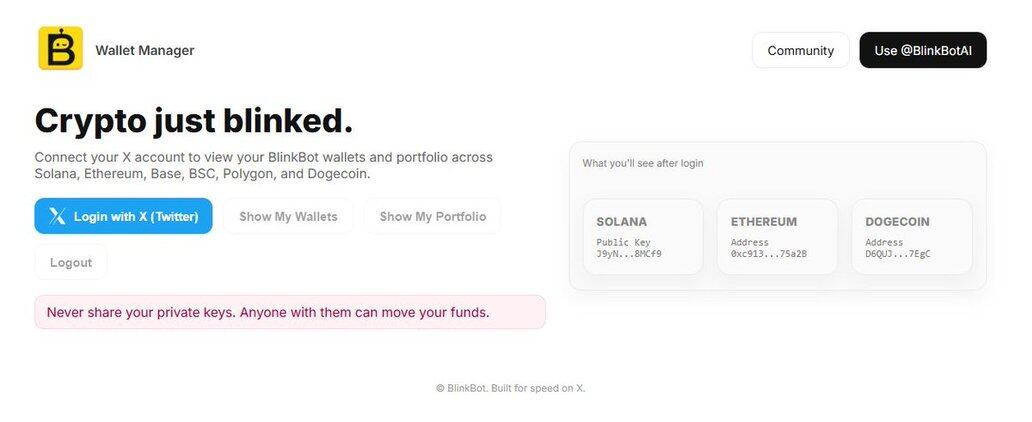Image resolution: width=1032 pixels, height=422 pixels.
Task: Click the private keys warning banner
Action: pos(290,312)
